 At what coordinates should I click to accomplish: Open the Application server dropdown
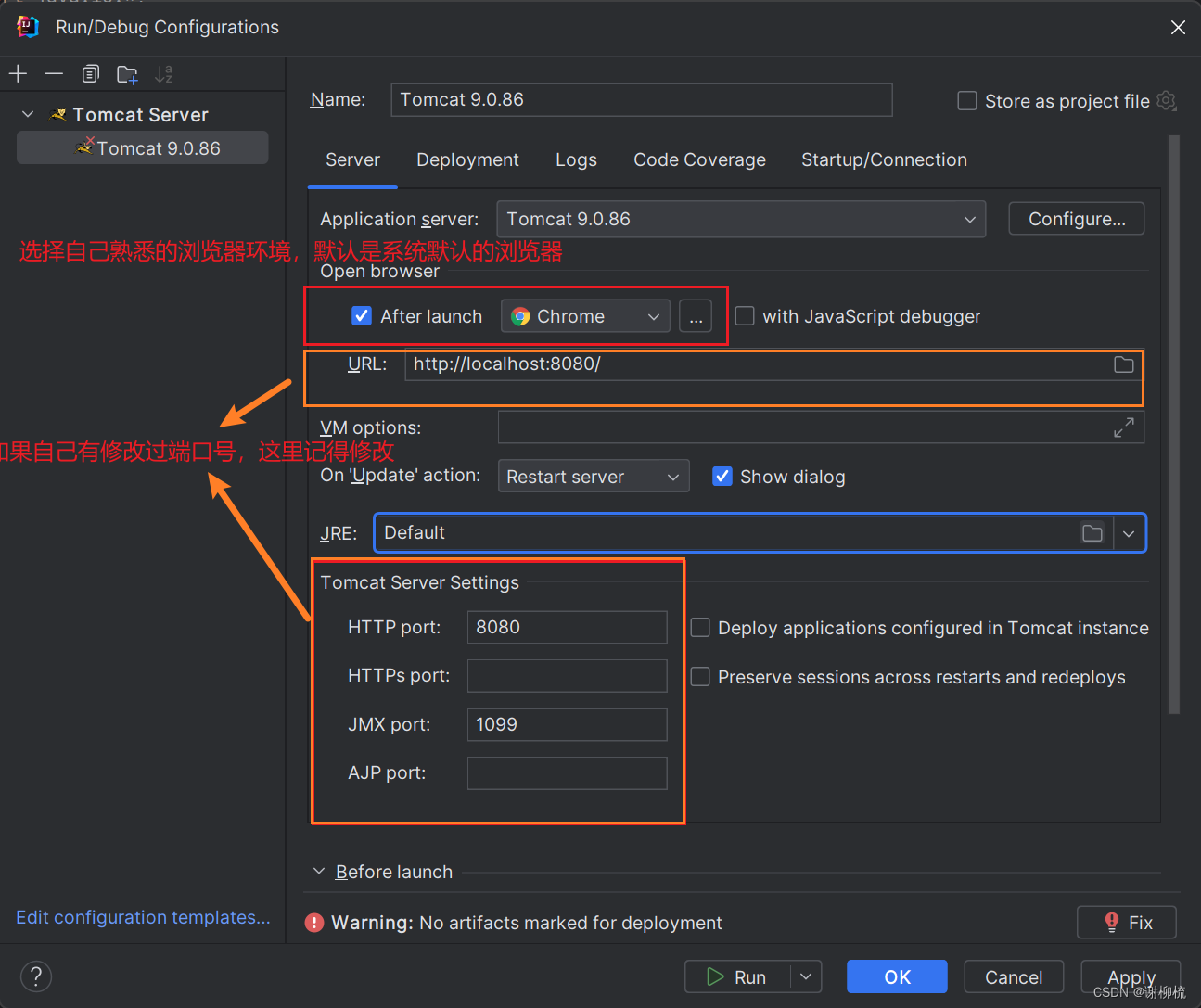[x=969, y=219]
